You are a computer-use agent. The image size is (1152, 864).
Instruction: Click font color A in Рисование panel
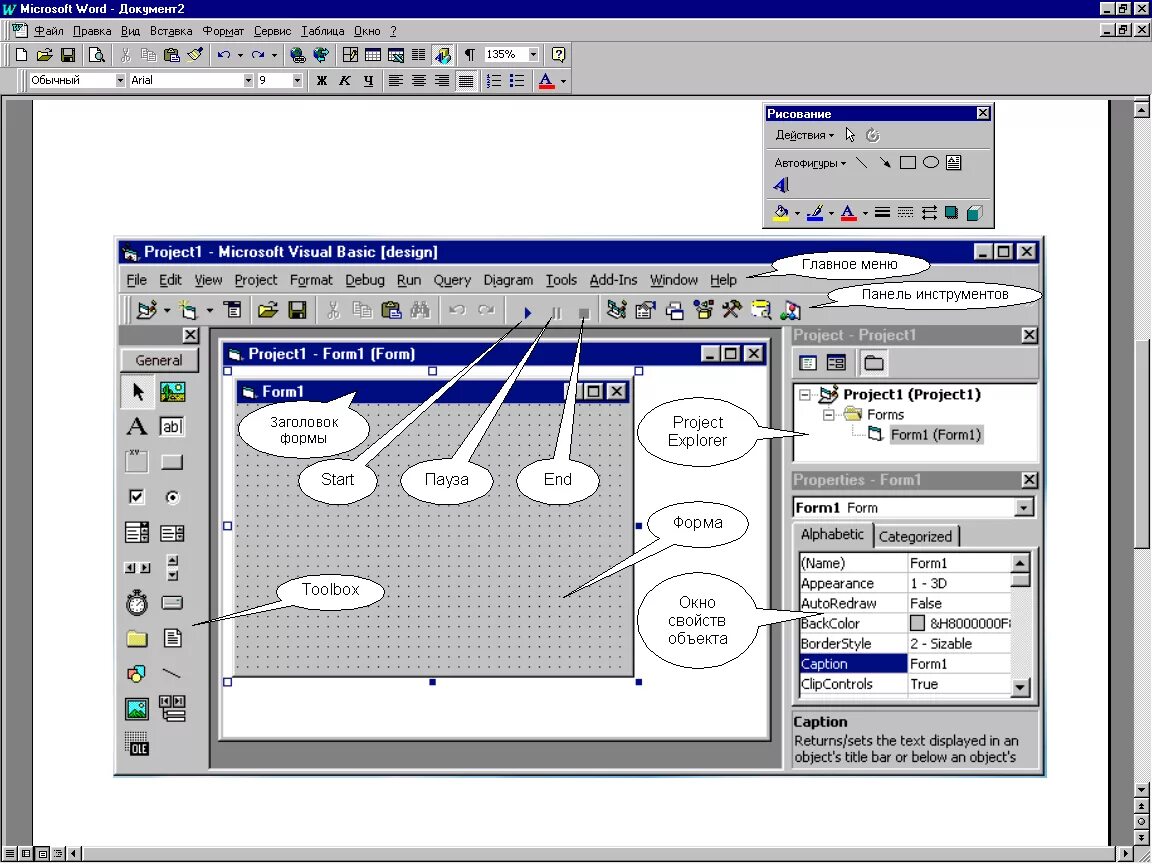[x=849, y=213]
